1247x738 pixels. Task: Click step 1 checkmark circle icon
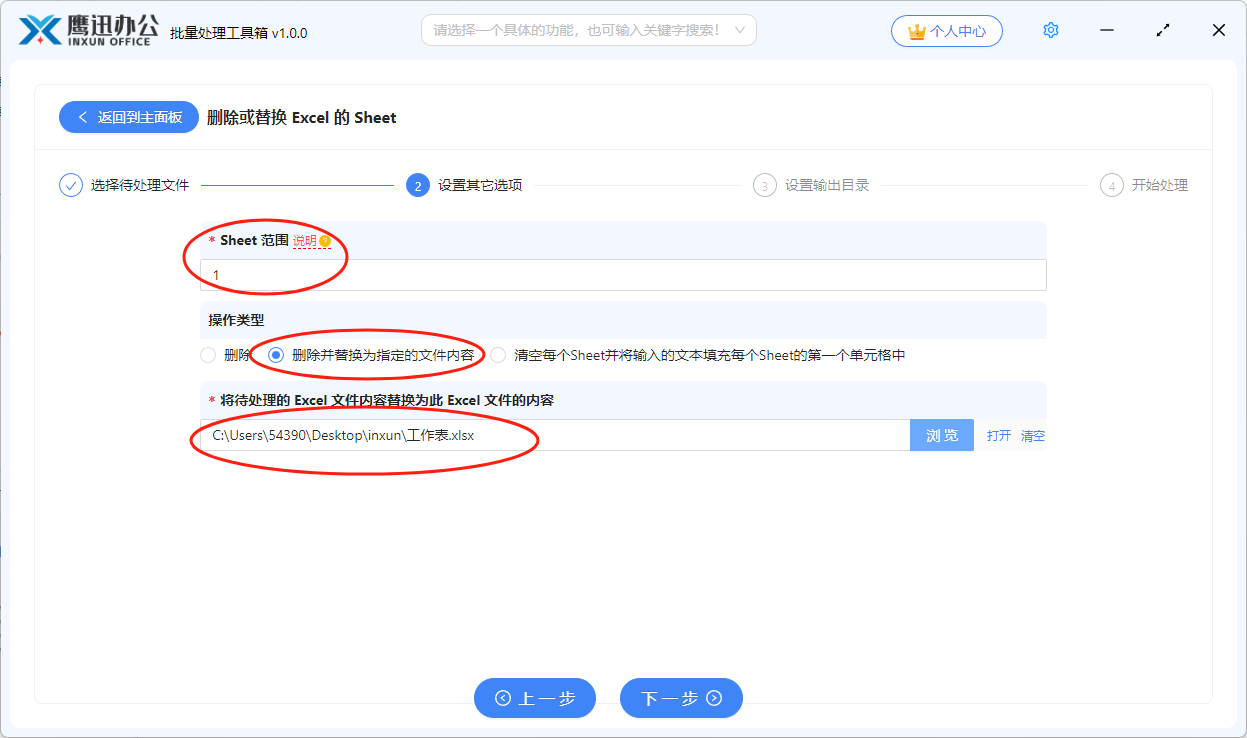coord(71,185)
